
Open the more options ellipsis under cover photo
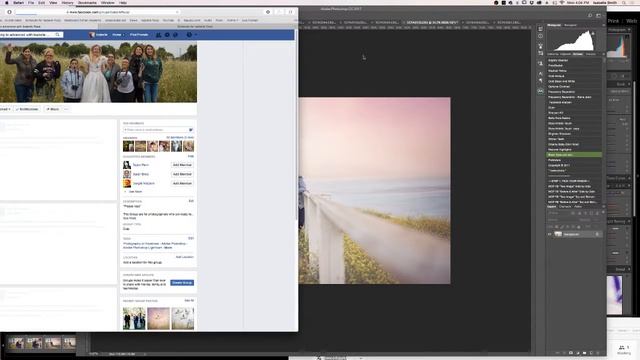point(66,109)
